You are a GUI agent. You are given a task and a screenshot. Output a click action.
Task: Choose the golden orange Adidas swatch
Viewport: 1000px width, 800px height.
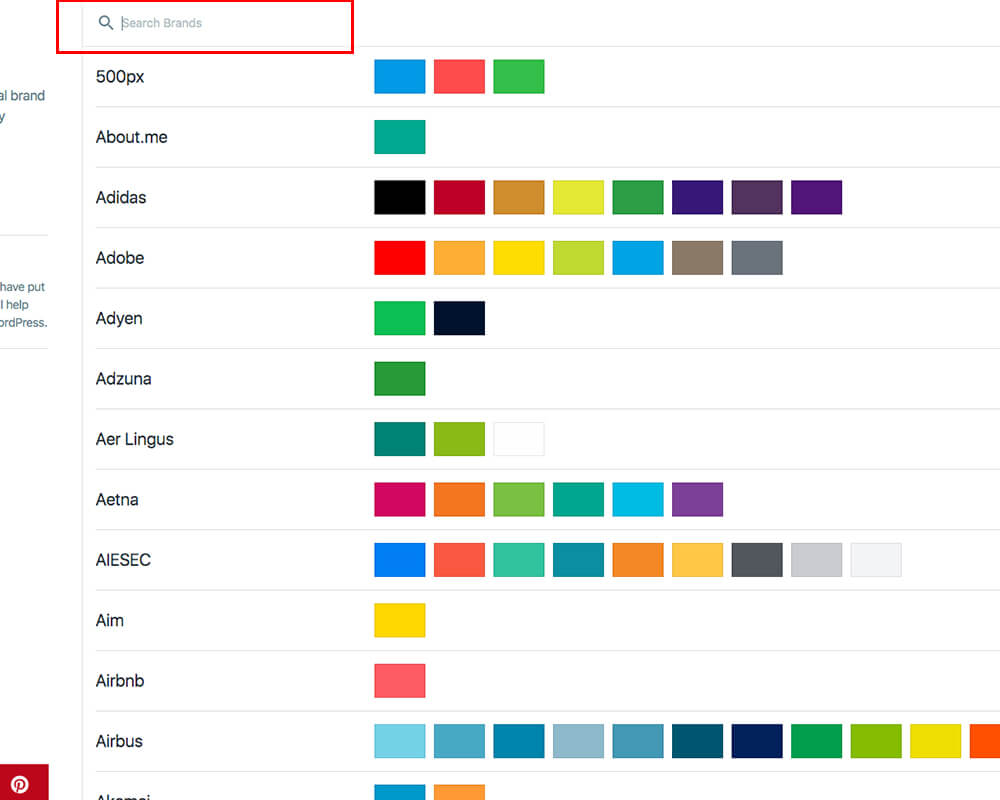point(519,197)
